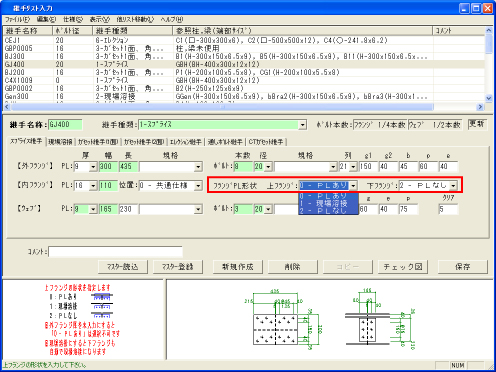The width and height of the screenshot is (496, 372).
Task: Select the スプライス継手 tab
Action: pyautogui.click(x=26, y=141)
